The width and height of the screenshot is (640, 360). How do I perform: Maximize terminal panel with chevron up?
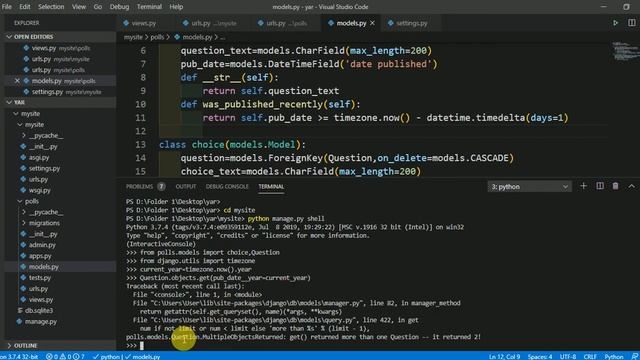point(631,186)
